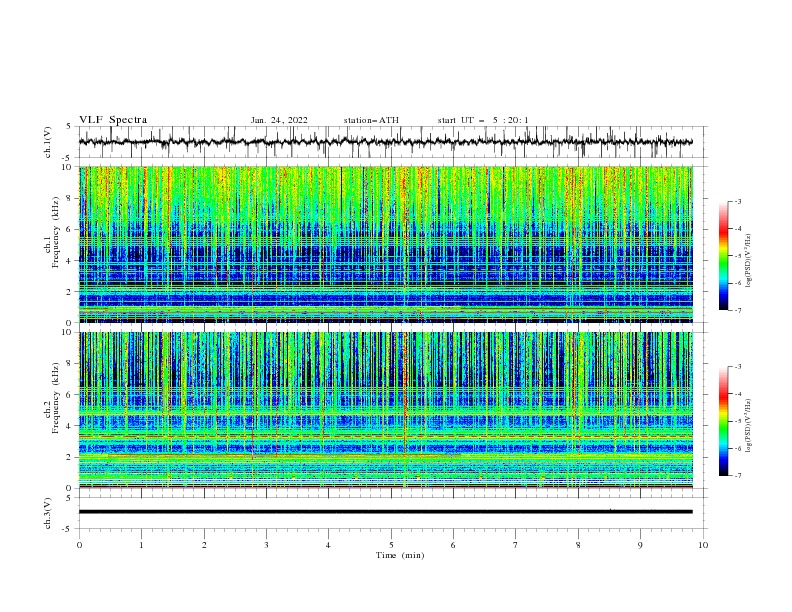Click time axis tick label '5'
The width and height of the screenshot is (792, 612).
[391, 545]
